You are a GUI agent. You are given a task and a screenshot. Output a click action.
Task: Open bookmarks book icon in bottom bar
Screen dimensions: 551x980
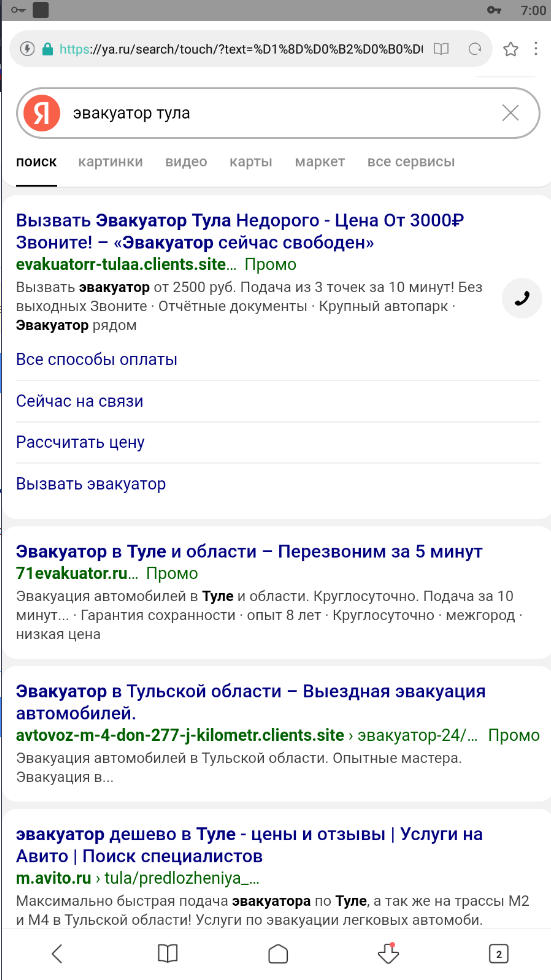[x=167, y=954]
